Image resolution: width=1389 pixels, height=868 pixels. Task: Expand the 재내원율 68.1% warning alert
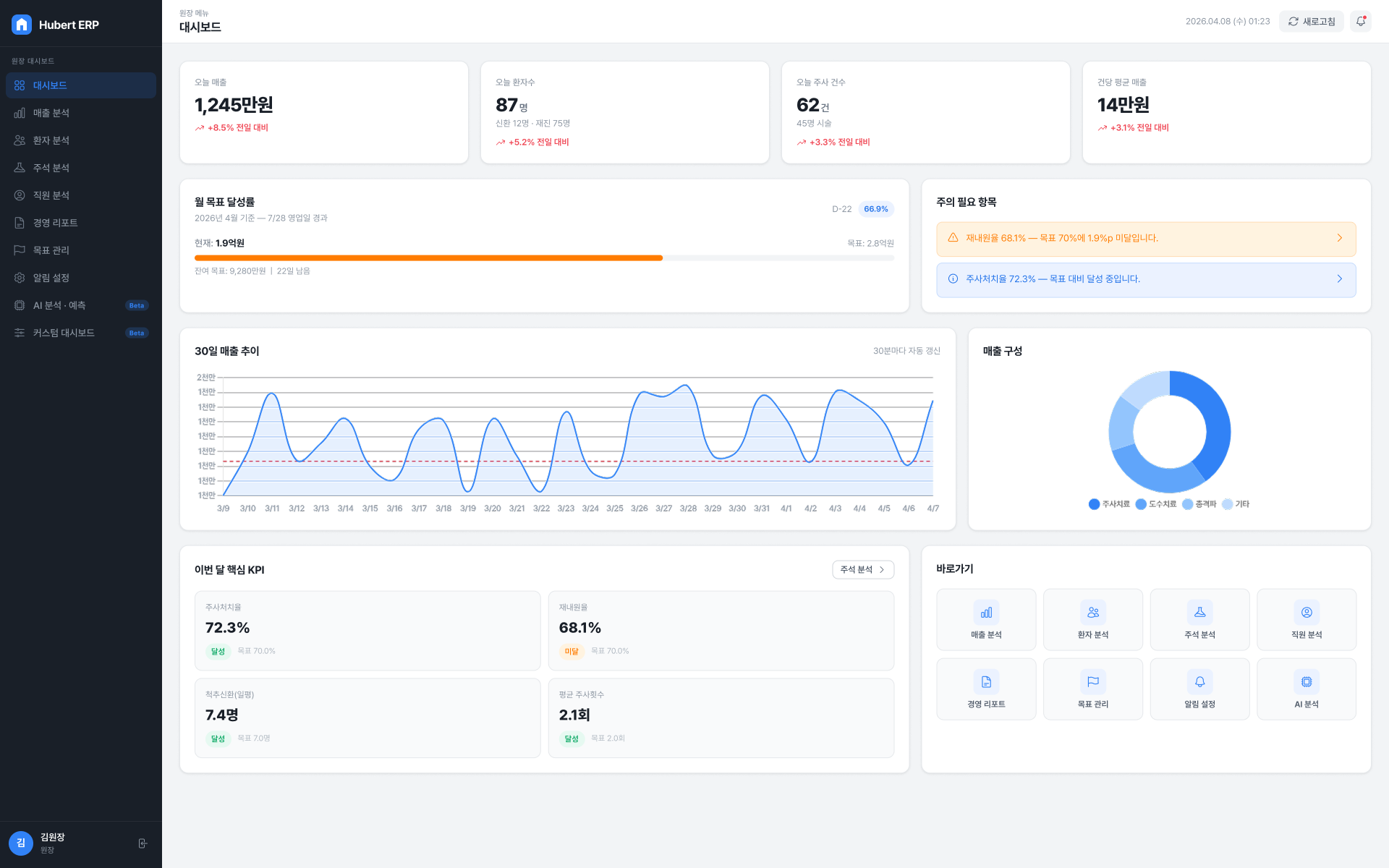pos(1146,239)
